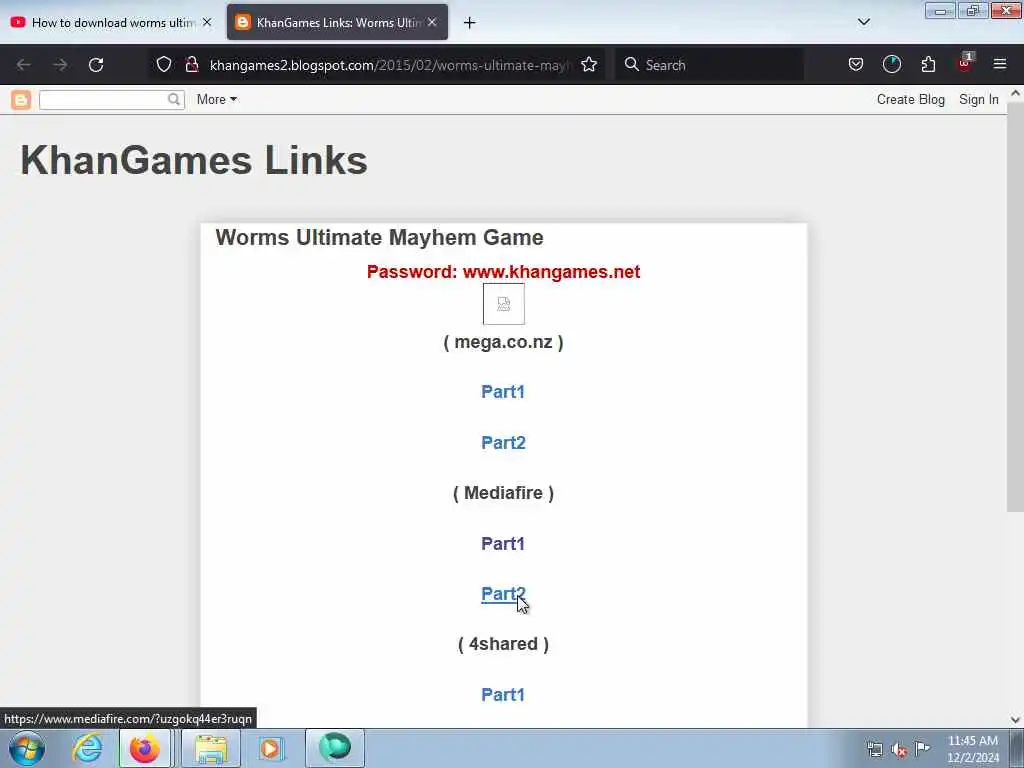The width and height of the screenshot is (1024, 768).
Task: Click the page vertical scrollbar thumb
Action: (x=1015, y=307)
